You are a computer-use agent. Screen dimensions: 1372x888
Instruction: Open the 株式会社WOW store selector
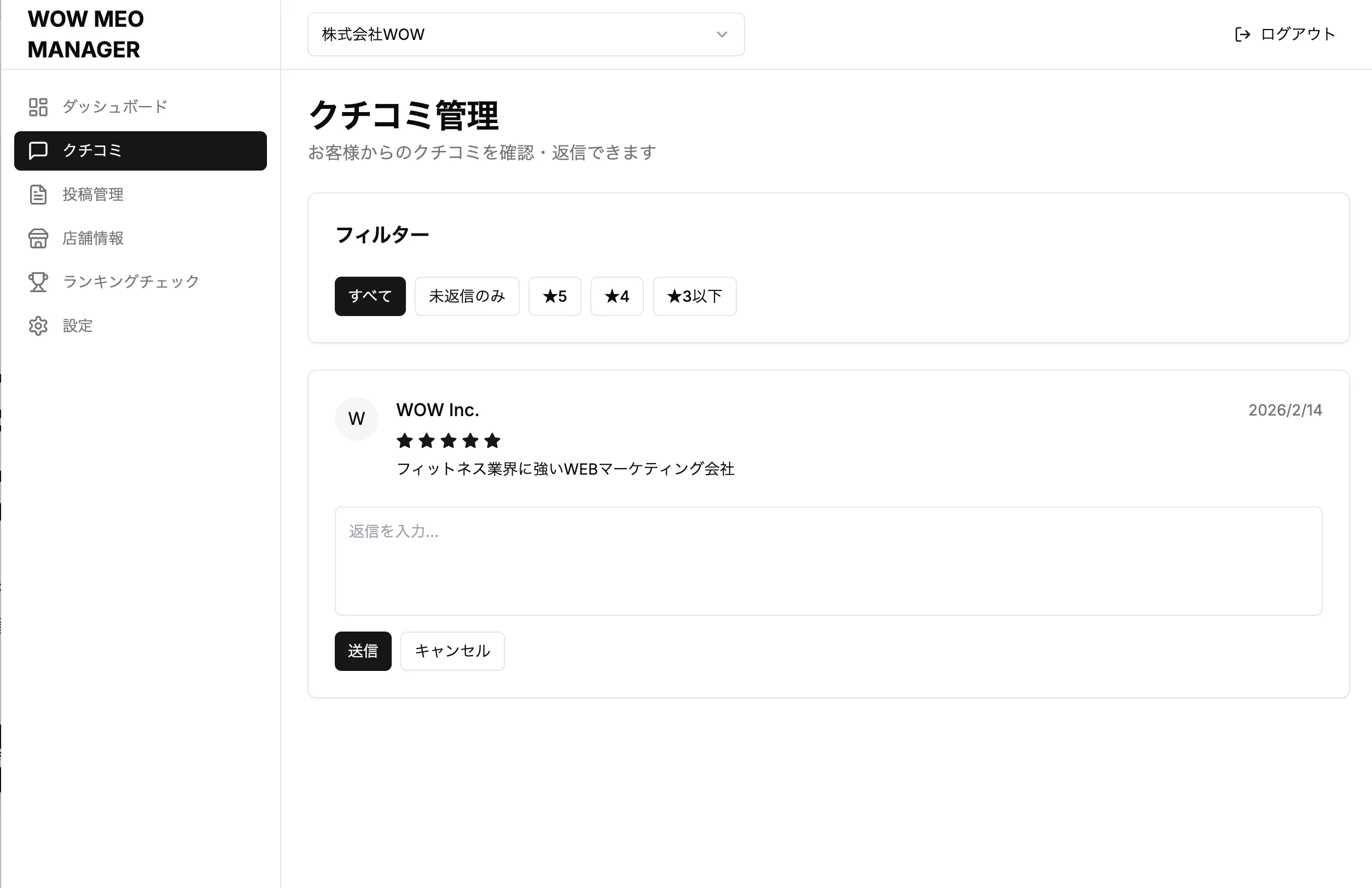point(525,34)
